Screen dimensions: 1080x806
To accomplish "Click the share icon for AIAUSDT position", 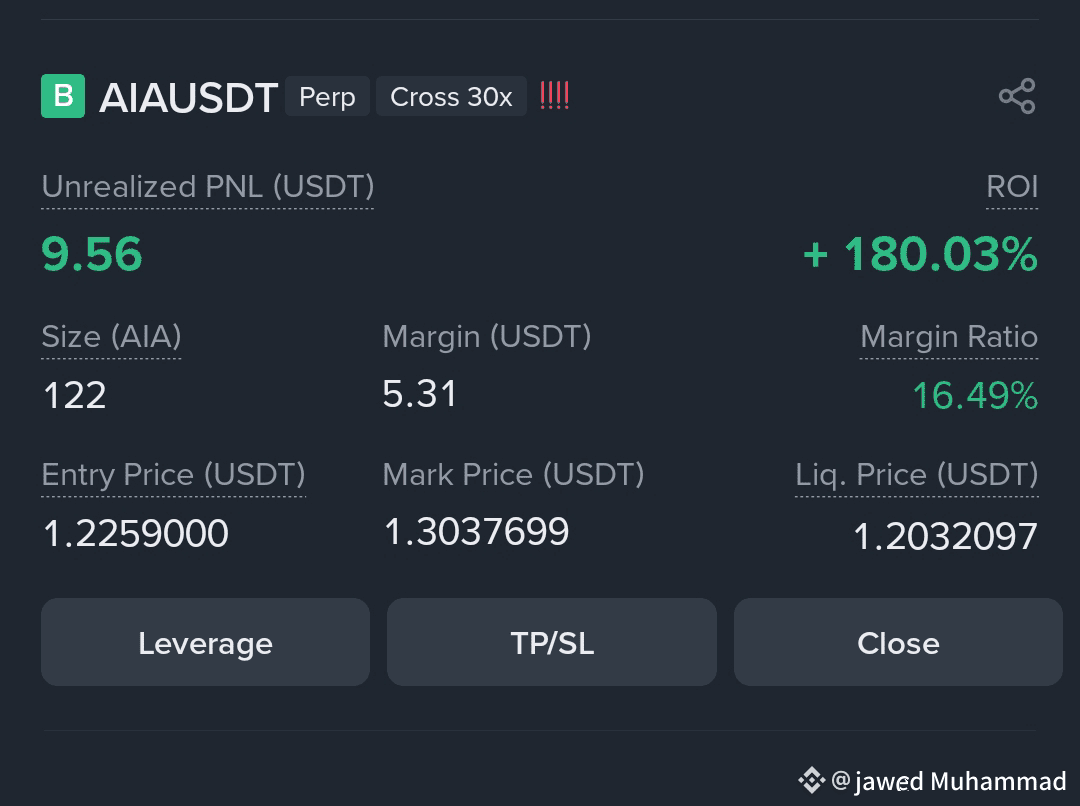I will [x=1017, y=96].
